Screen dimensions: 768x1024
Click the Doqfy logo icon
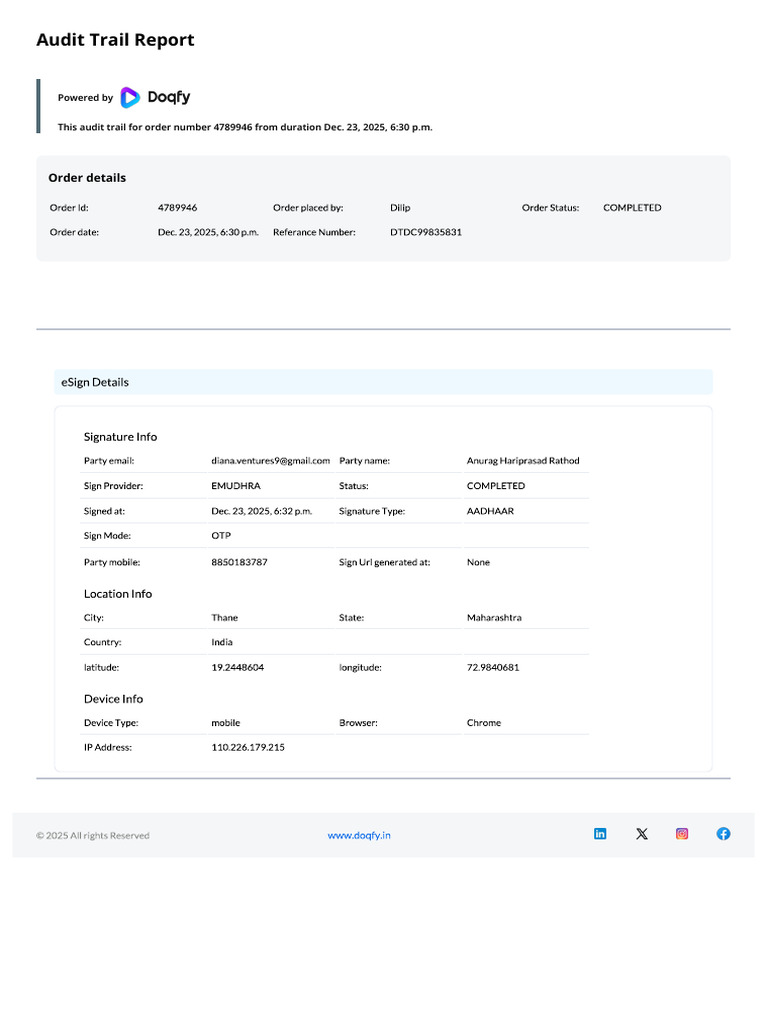(130, 97)
